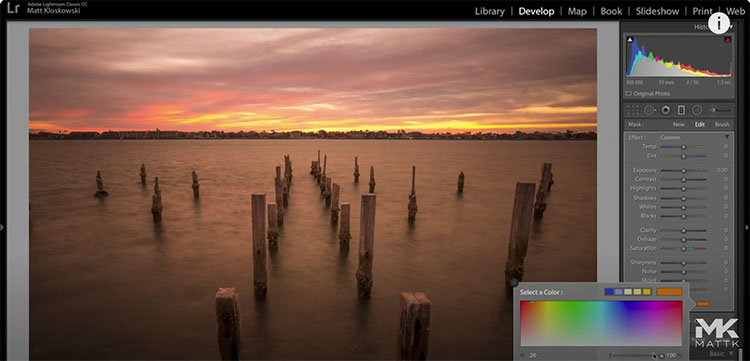The width and height of the screenshot is (750, 361).
Task: Collapse the right panel side arrow
Action: 747,227
